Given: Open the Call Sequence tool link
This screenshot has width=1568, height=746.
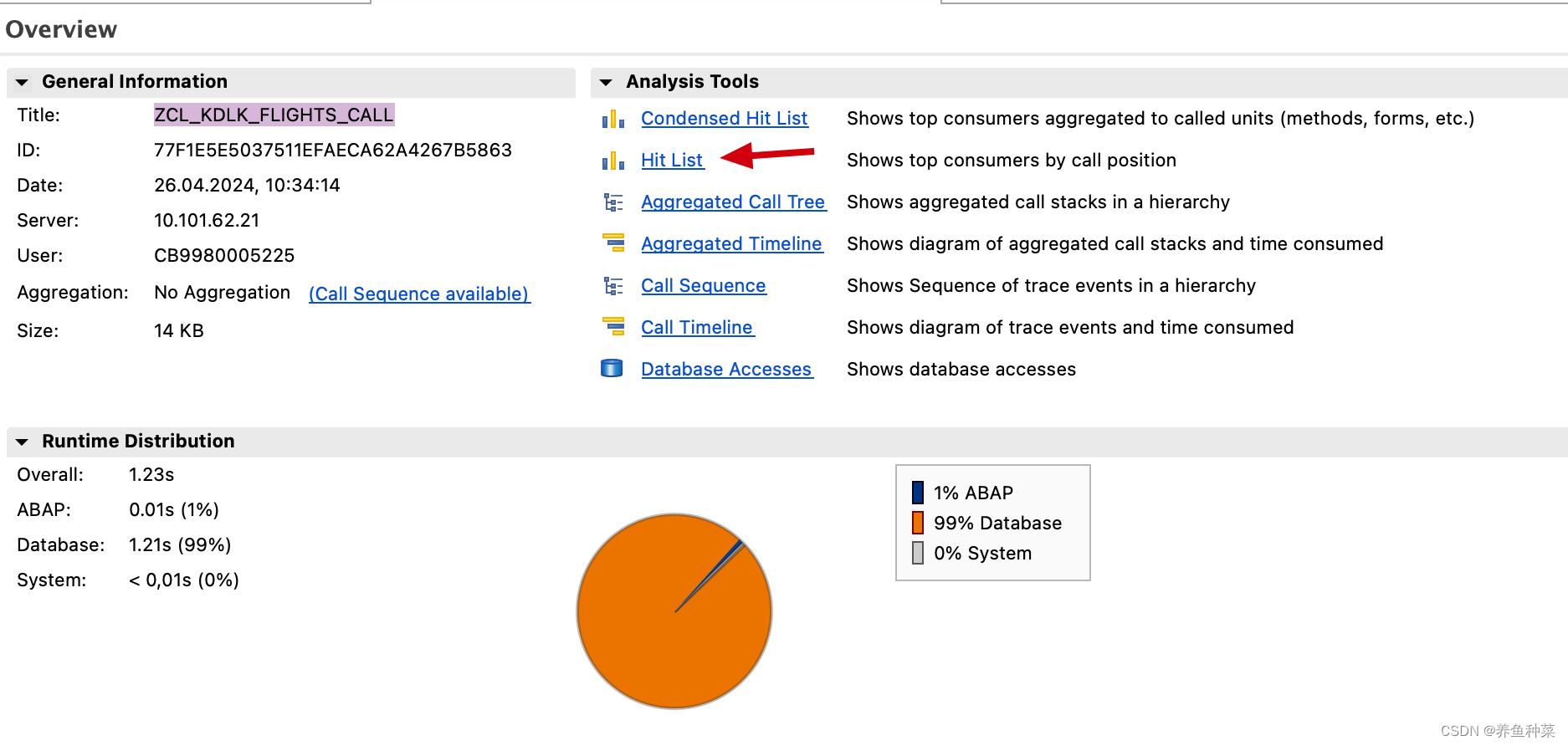Looking at the screenshot, I should (704, 286).
